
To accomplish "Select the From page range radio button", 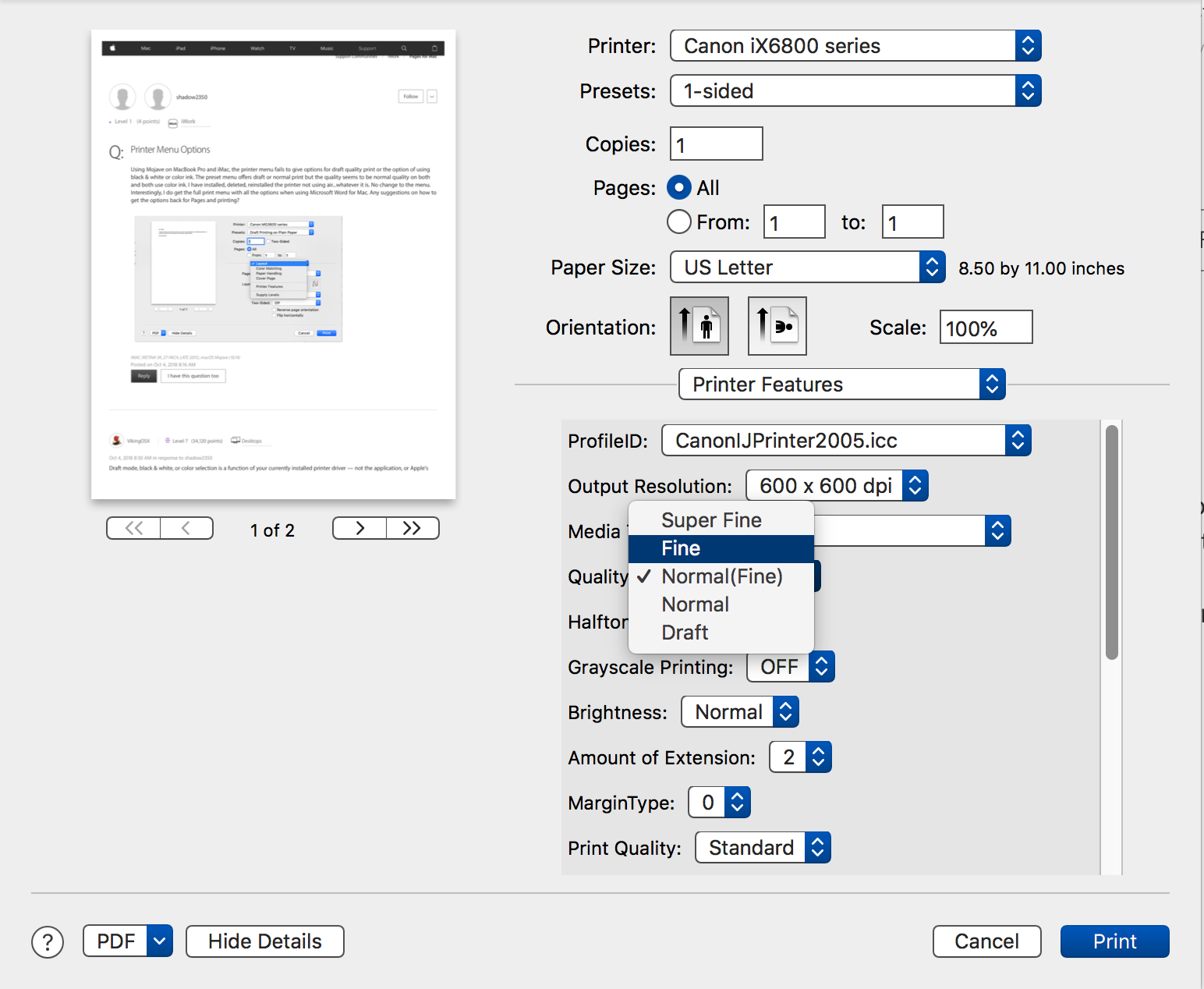I will (678, 222).
